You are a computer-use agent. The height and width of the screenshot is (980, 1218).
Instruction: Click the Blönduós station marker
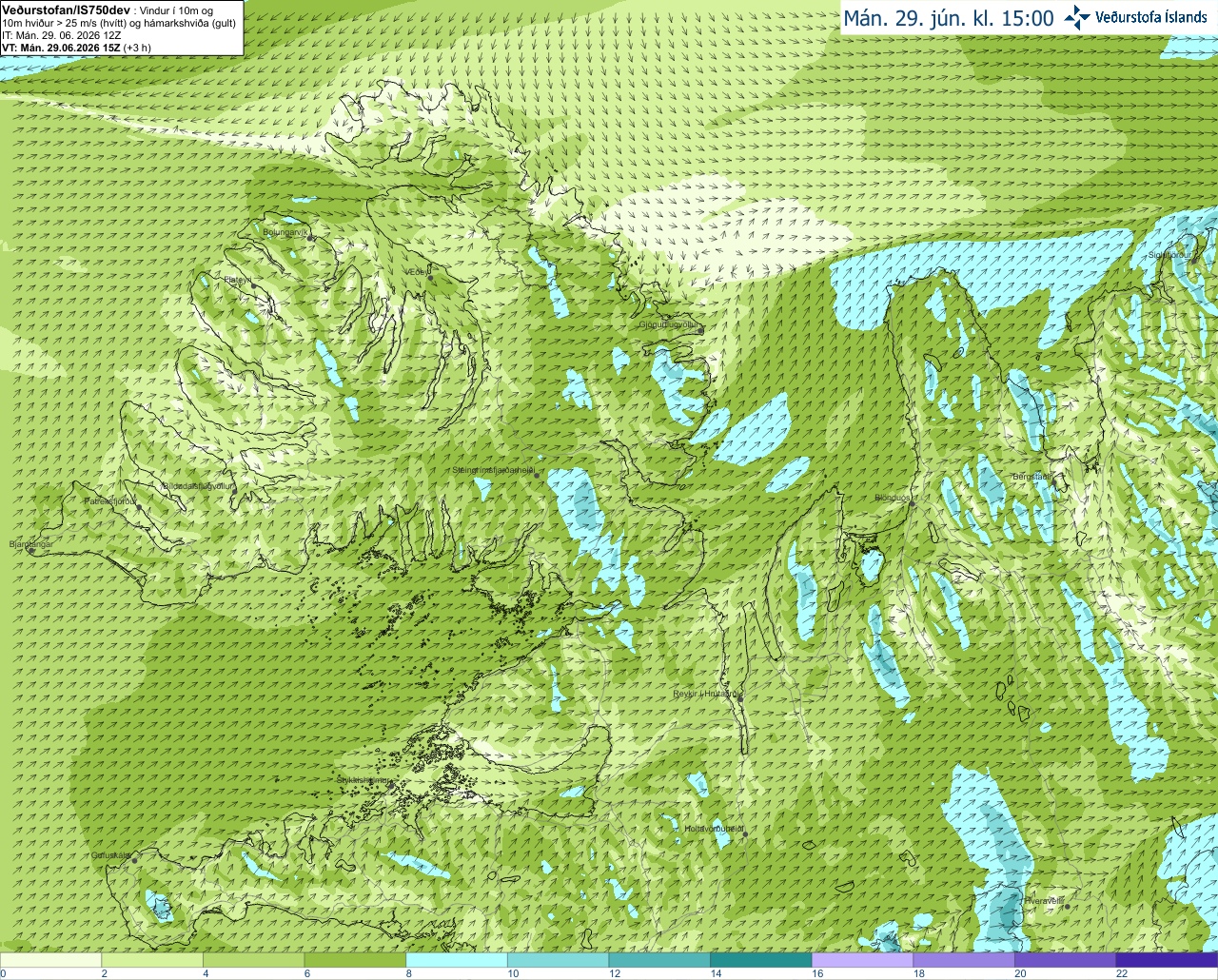[913, 504]
